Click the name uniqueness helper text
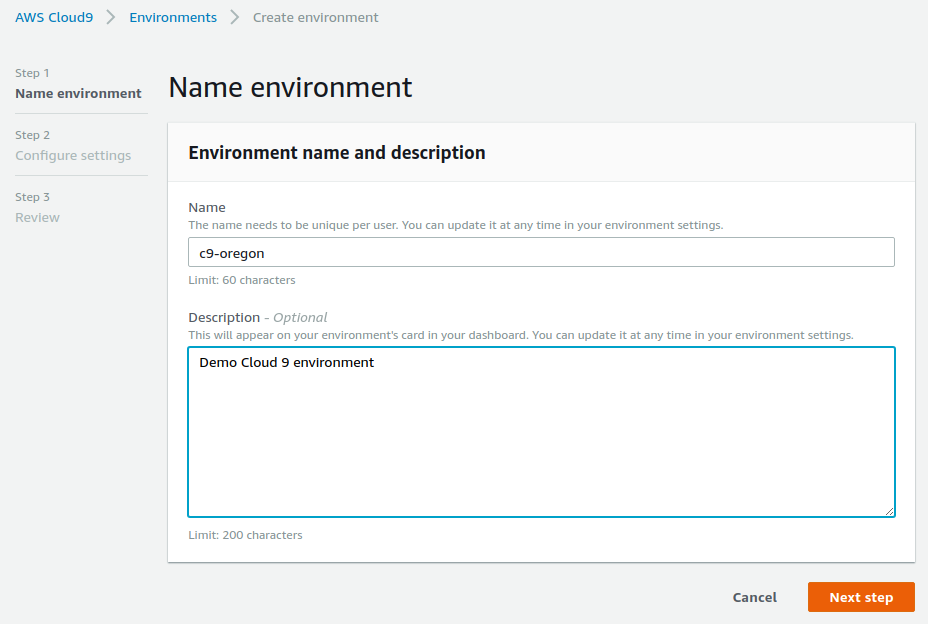The width and height of the screenshot is (928, 624). [456, 225]
